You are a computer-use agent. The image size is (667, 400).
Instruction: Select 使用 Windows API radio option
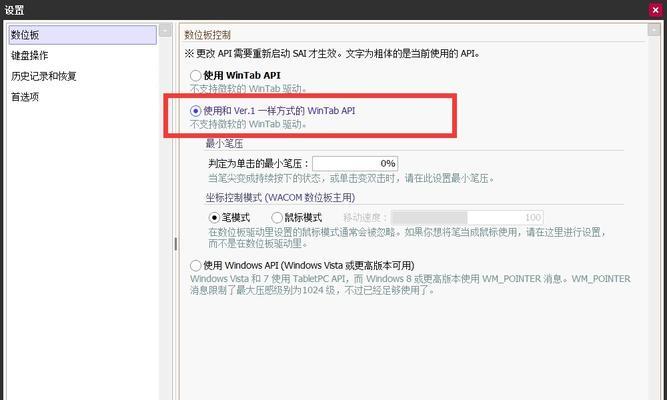click(302, 266)
